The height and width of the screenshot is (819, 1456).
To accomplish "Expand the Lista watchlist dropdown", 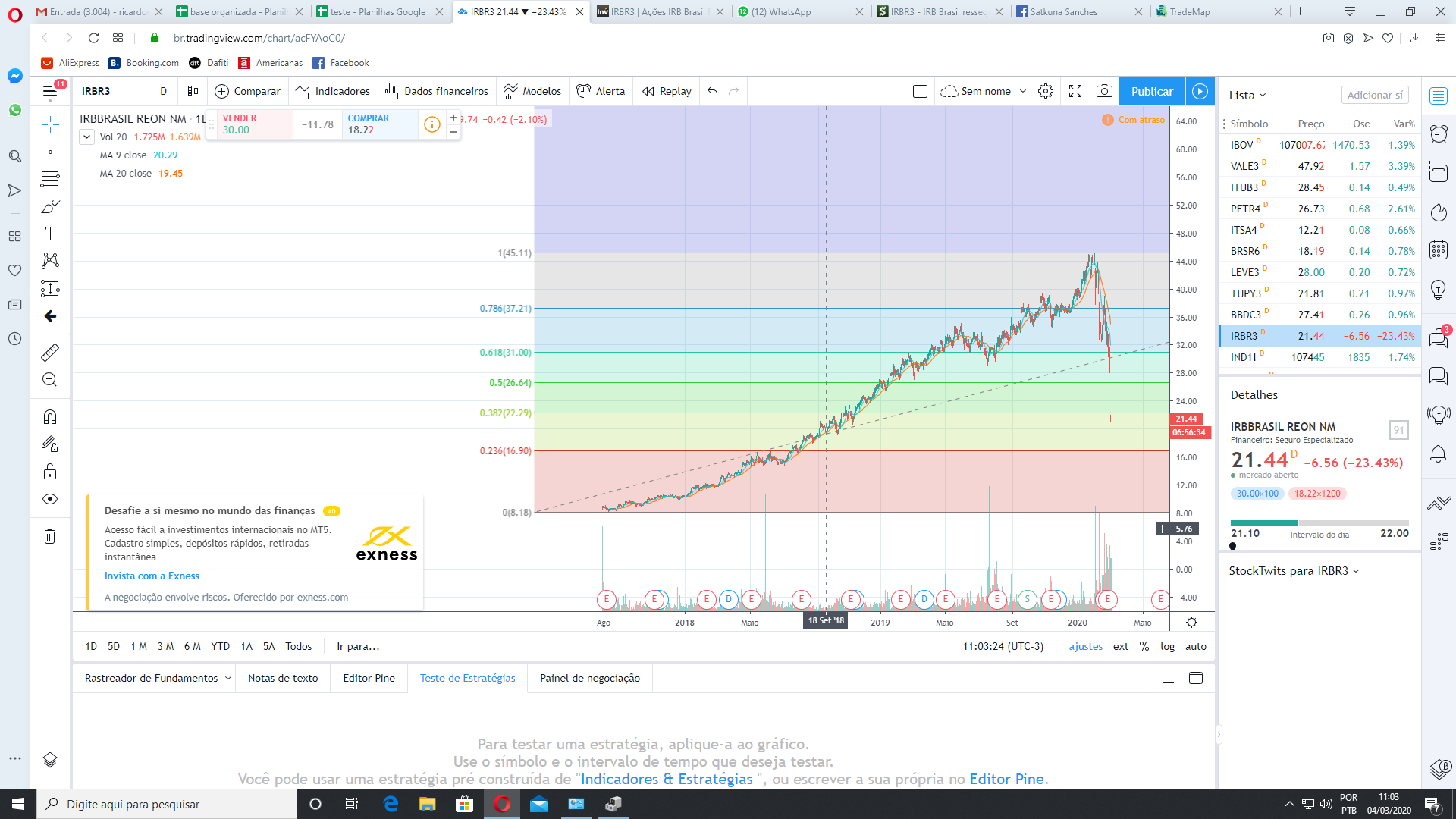I will tap(1247, 95).
